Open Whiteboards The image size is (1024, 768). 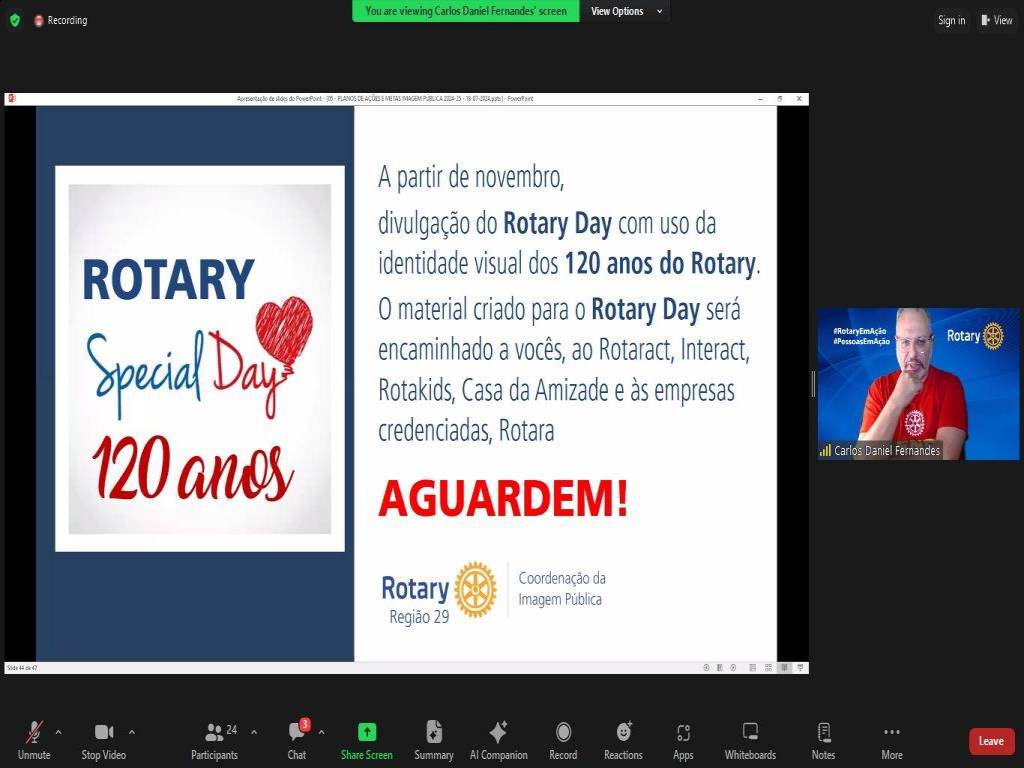pyautogui.click(x=750, y=740)
